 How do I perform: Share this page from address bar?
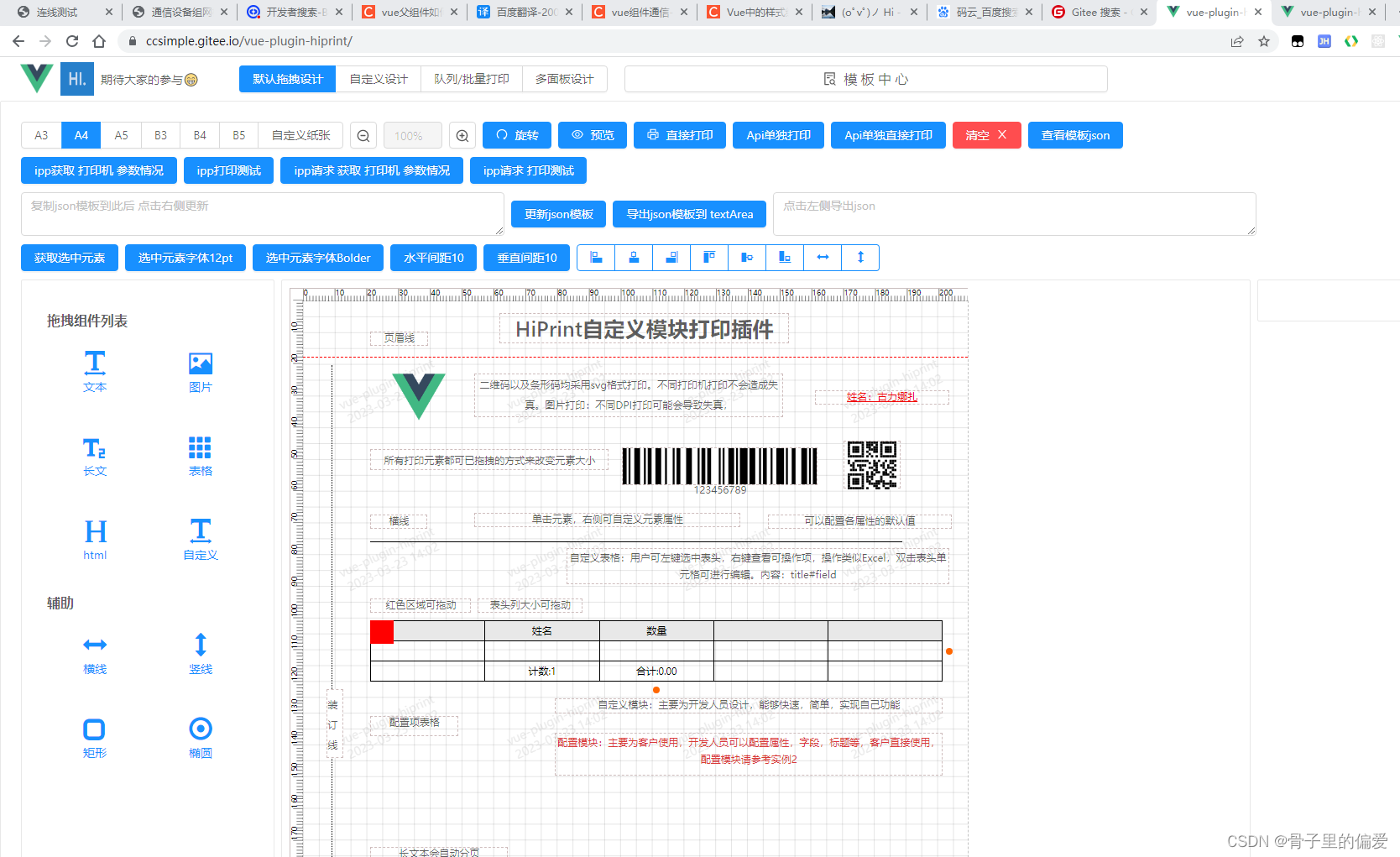[x=1237, y=41]
